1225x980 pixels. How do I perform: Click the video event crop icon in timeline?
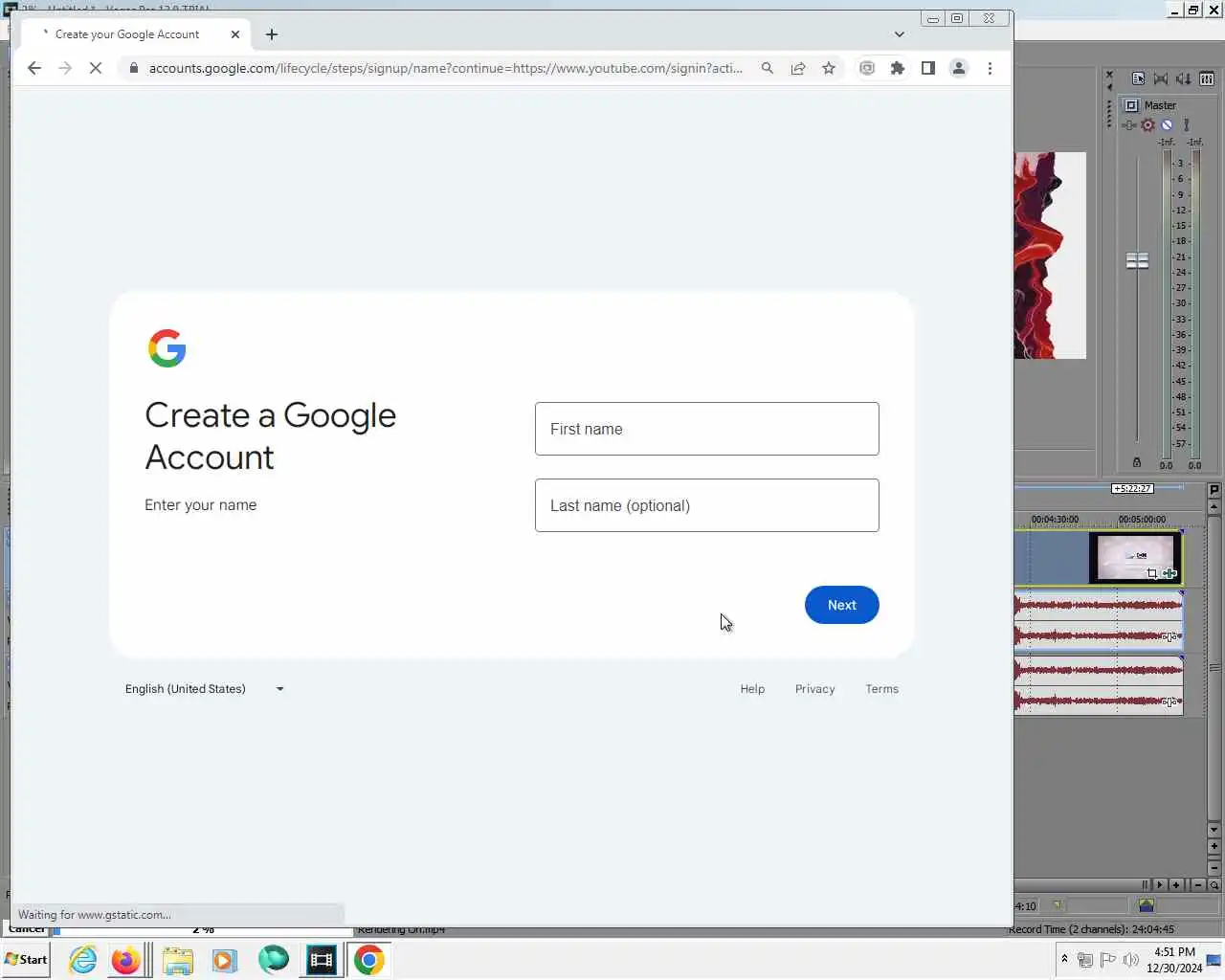pyautogui.click(x=1152, y=574)
